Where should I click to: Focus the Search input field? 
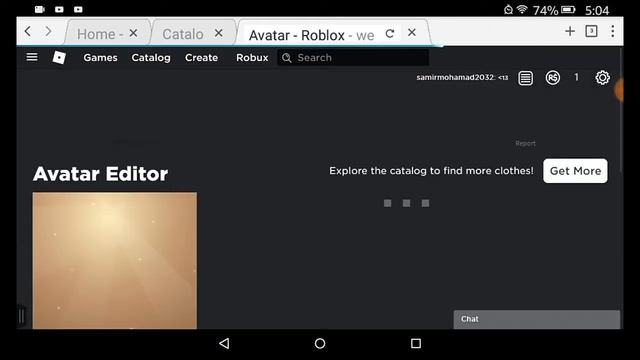[353, 58]
